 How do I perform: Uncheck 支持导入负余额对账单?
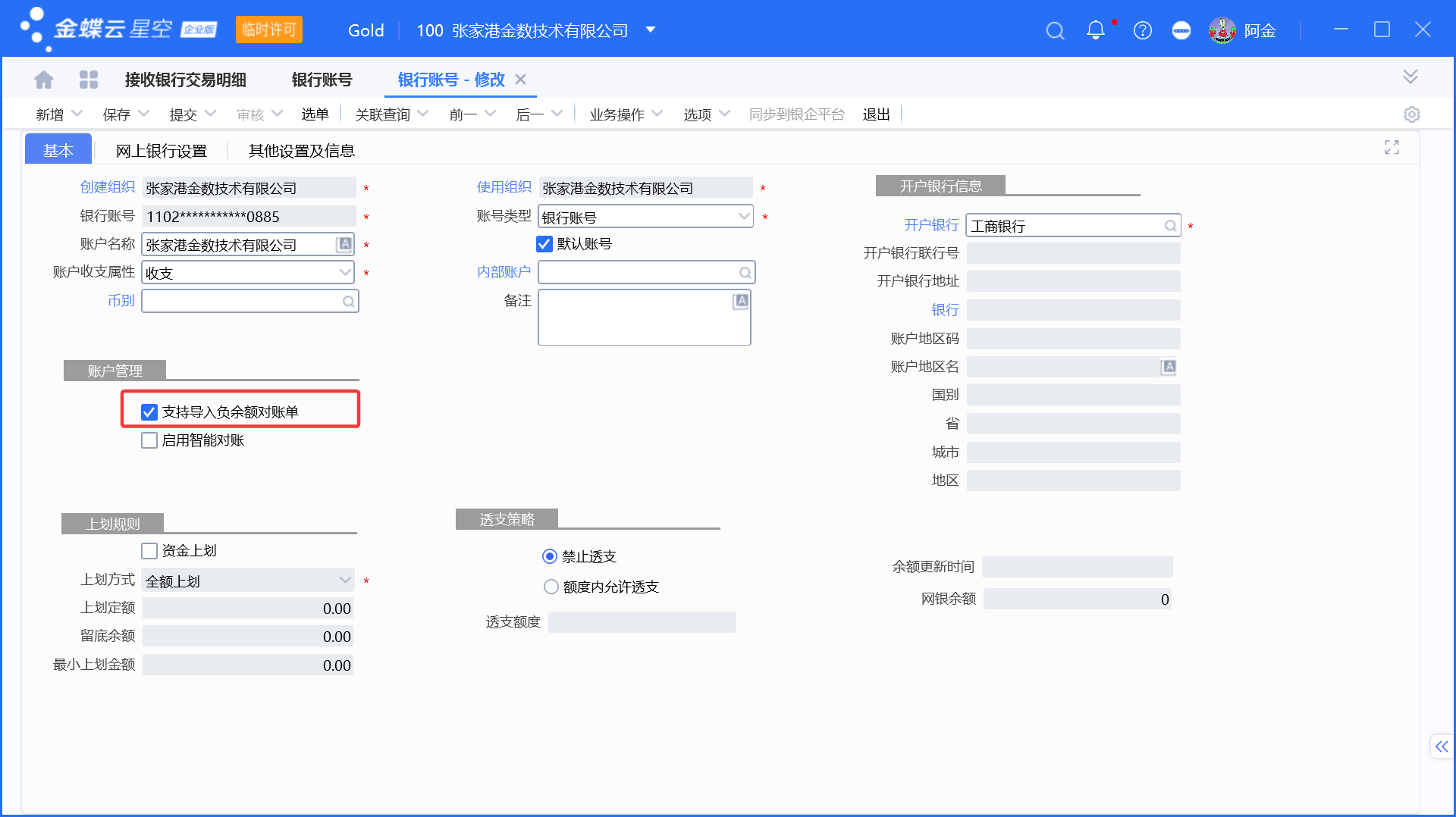(149, 412)
